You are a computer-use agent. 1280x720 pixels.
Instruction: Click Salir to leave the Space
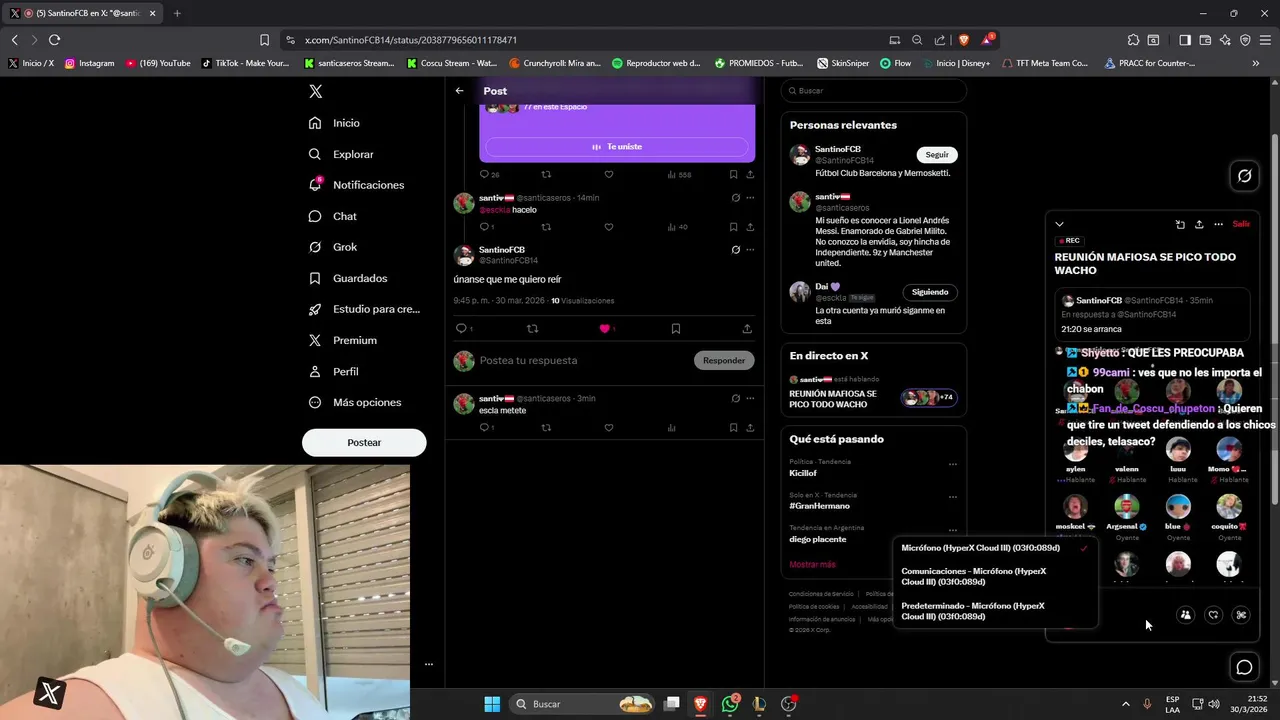[x=1241, y=224]
